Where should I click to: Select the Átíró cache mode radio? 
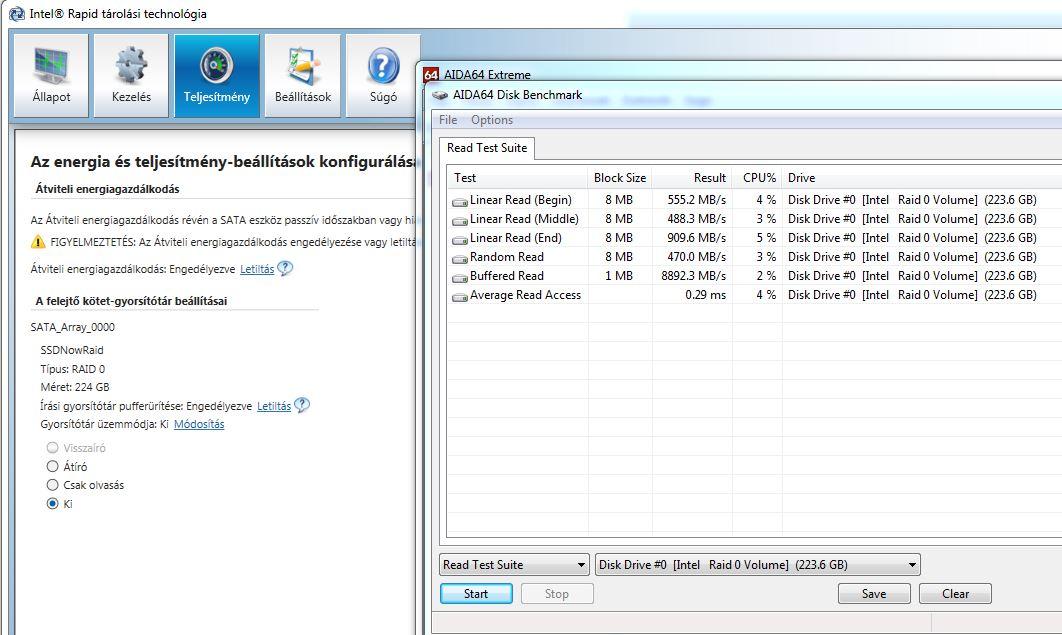pos(52,466)
